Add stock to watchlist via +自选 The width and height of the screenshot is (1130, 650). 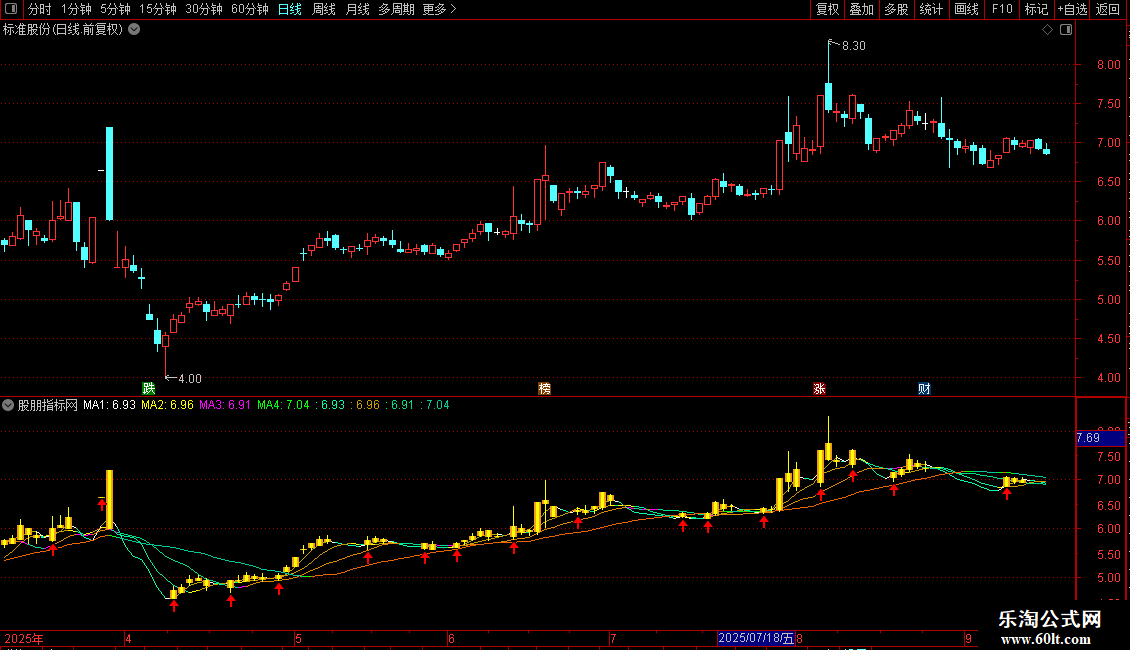[x=1072, y=9]
